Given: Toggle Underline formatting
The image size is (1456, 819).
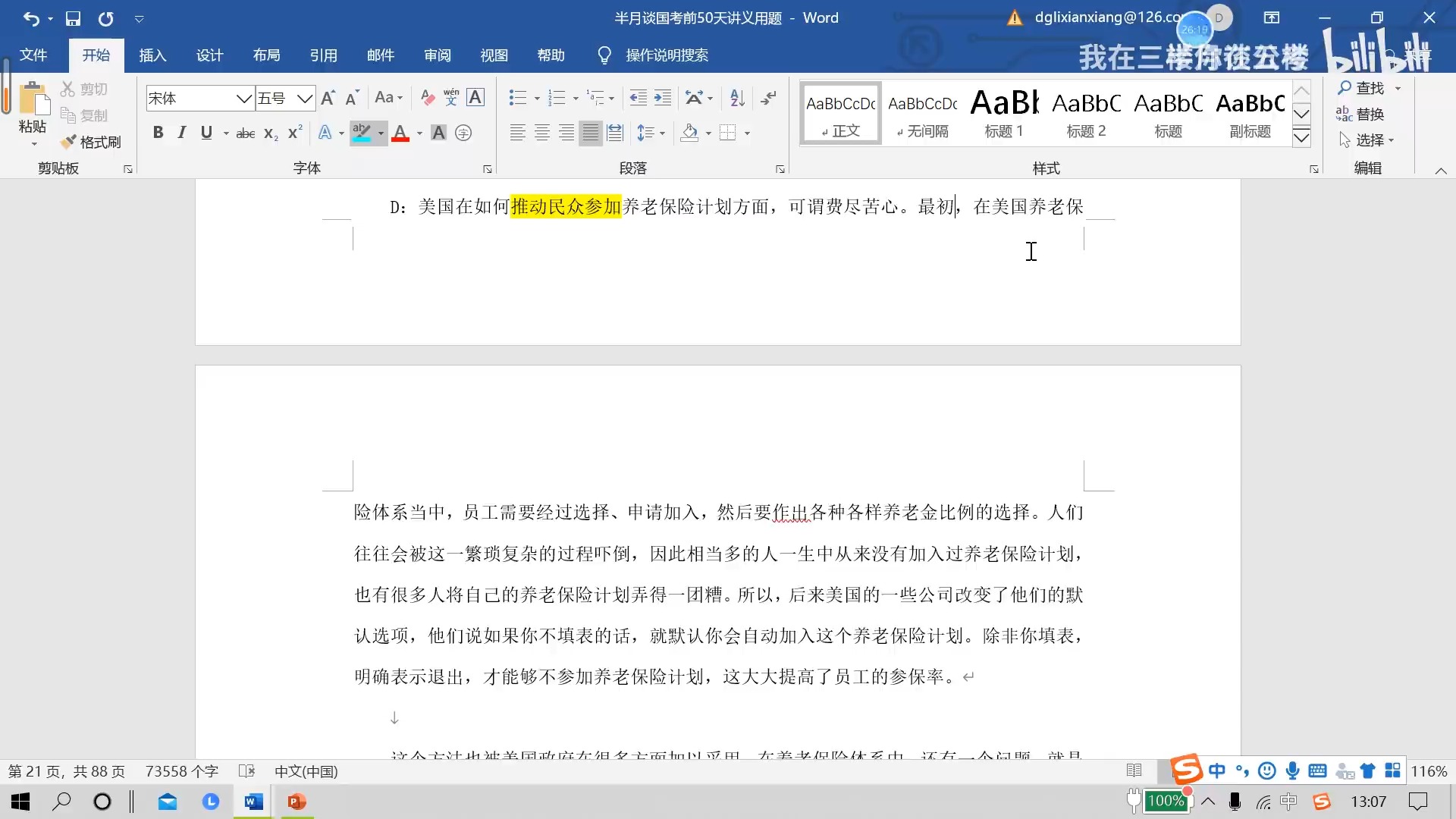Looking at the screenshot, I should (x=206, y=133).
